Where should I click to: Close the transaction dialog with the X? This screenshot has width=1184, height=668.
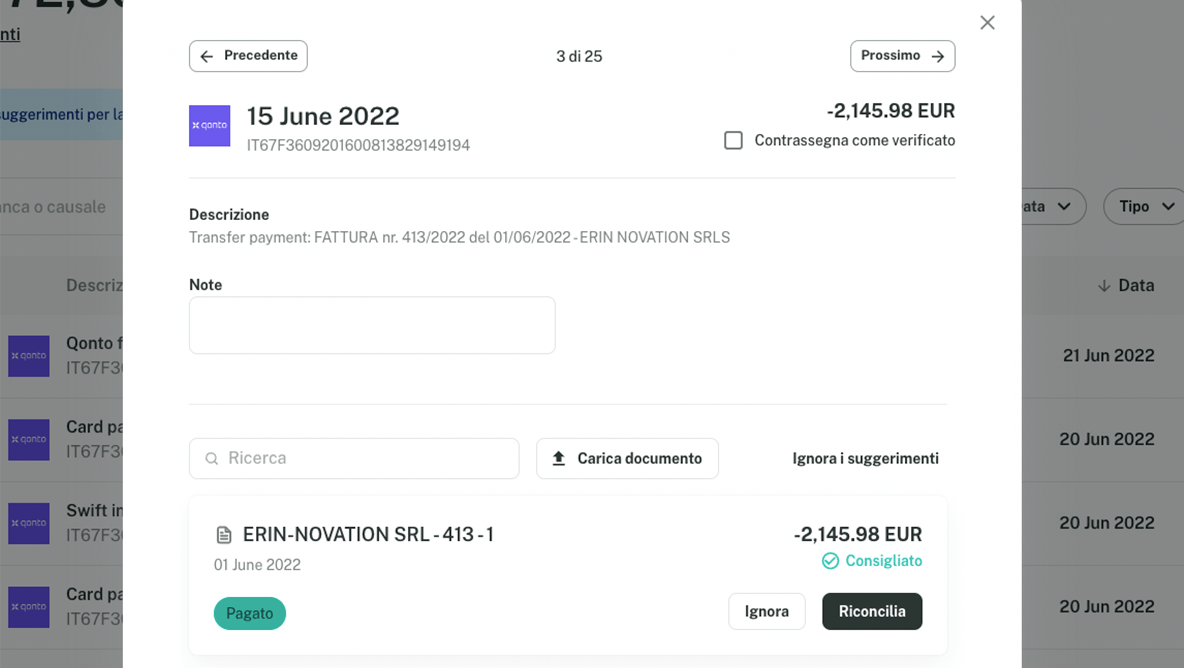[x=987, y=23]
